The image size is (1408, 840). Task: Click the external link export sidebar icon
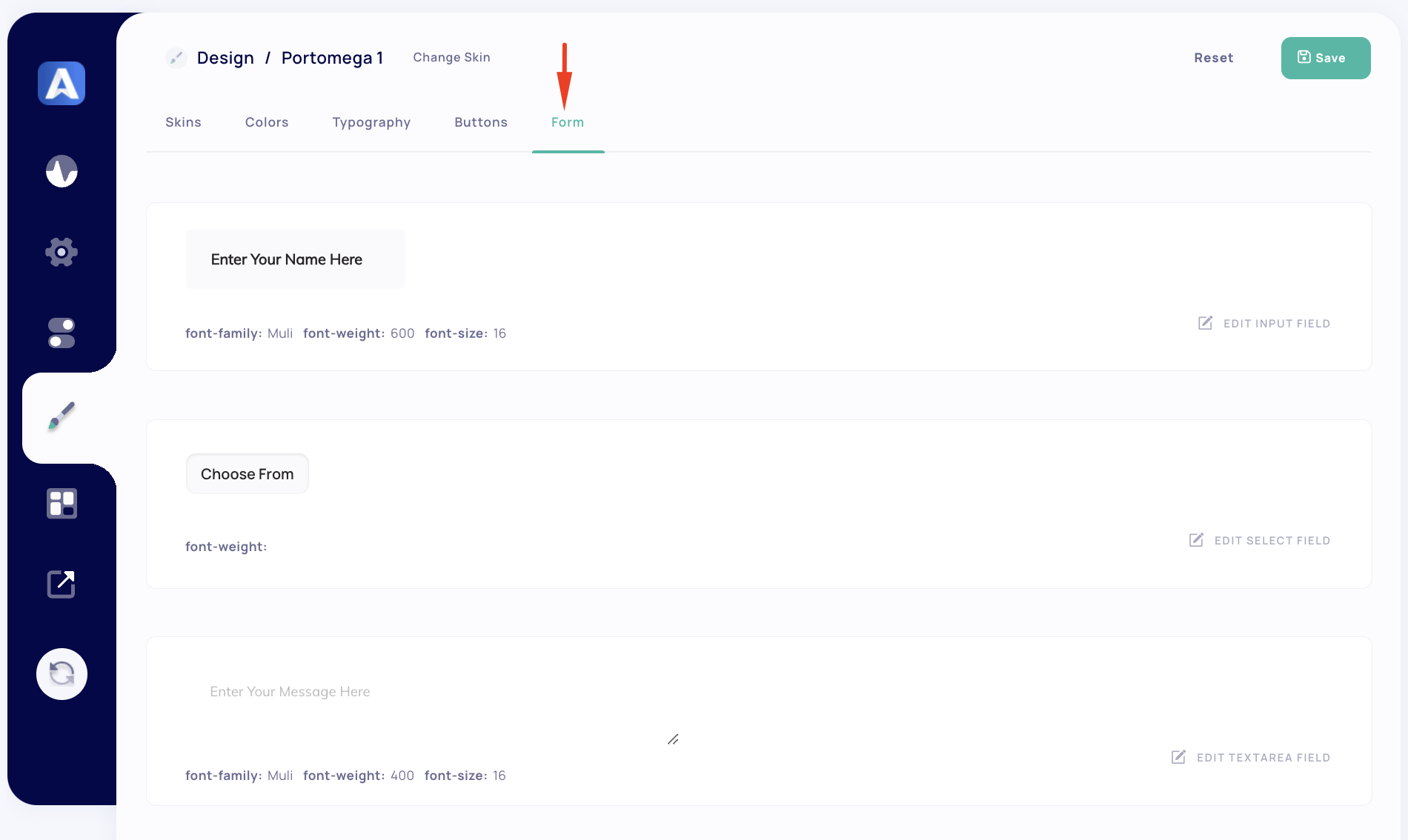pyautogui.click(x=62, y=584)
